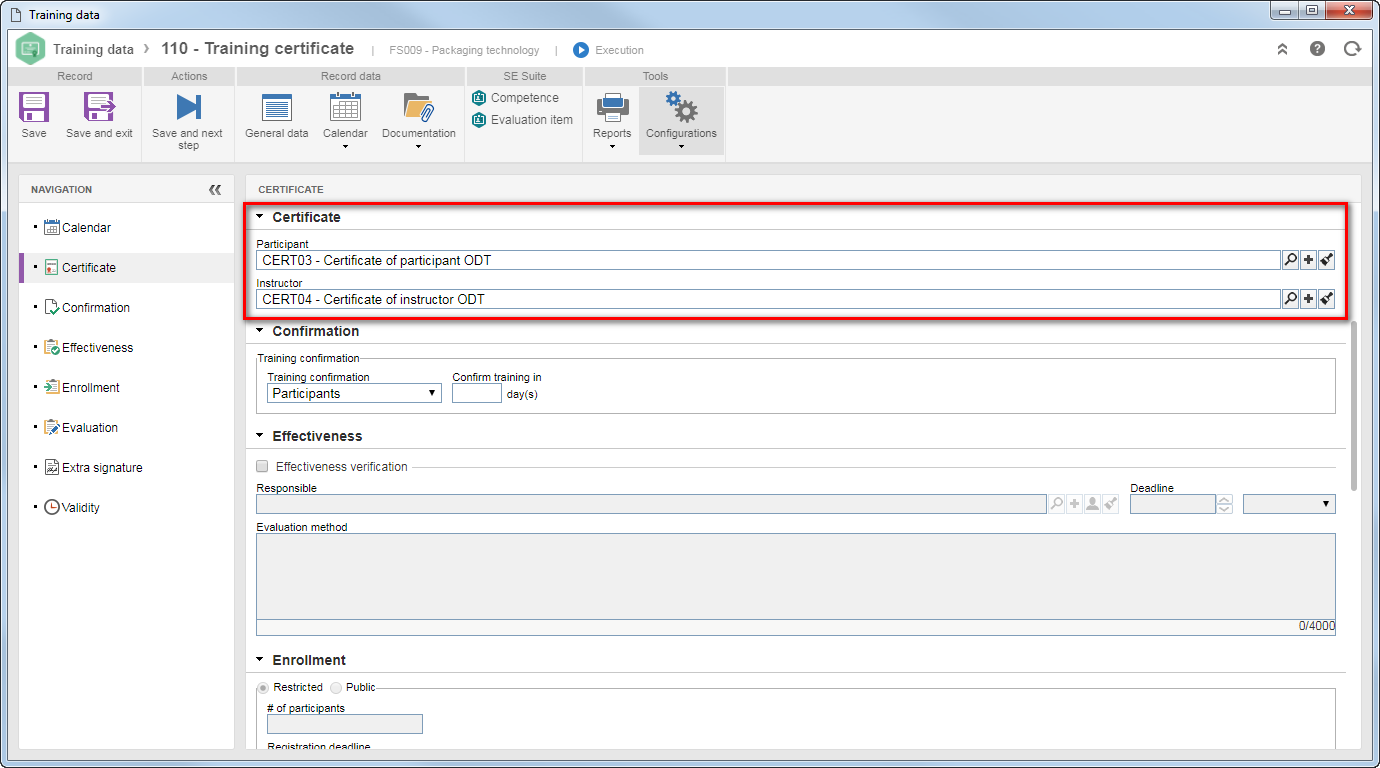Image resolution: width=1380 pixels, height=768 pixels.
Task: Open Competence in SE Suite
Action: point(515,98)
